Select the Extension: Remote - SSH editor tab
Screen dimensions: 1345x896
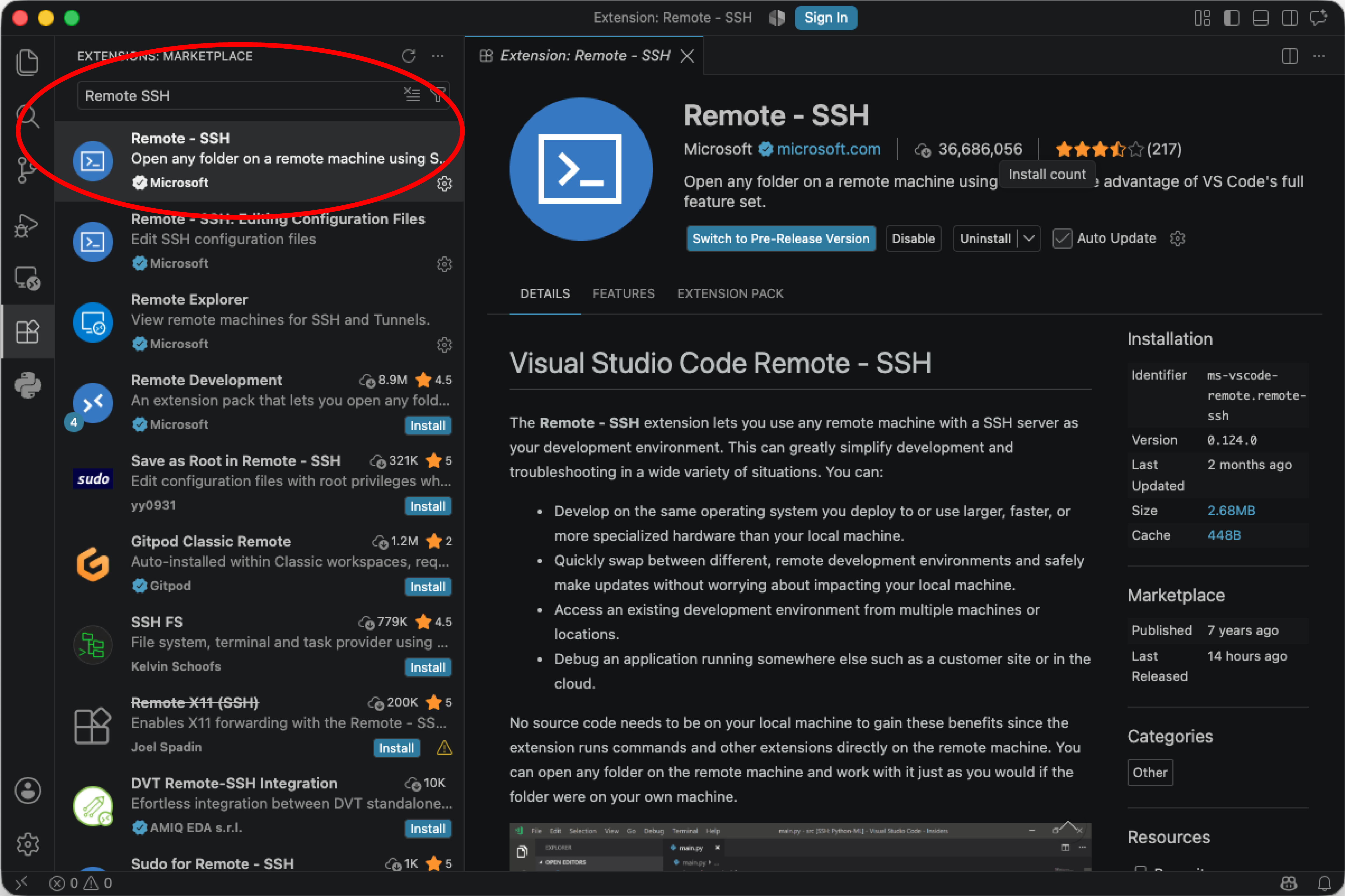coord(584,55)
